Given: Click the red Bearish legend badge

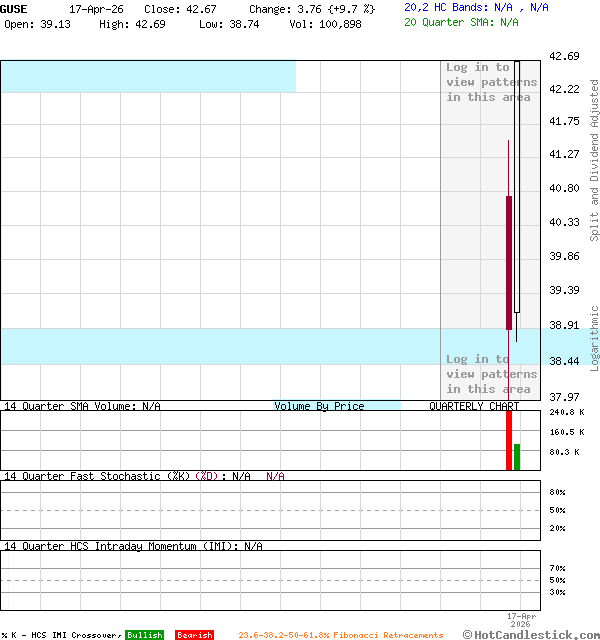Looking at the screenshot, I should click(194, 635).
